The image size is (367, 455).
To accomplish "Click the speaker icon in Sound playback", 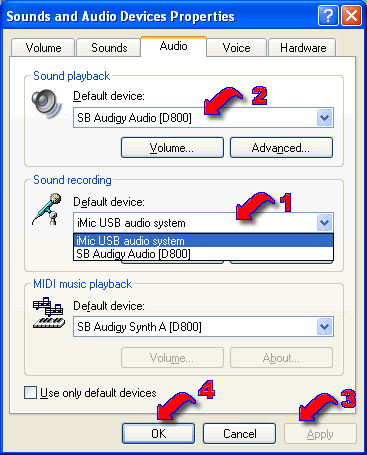I will pos(46,103).
